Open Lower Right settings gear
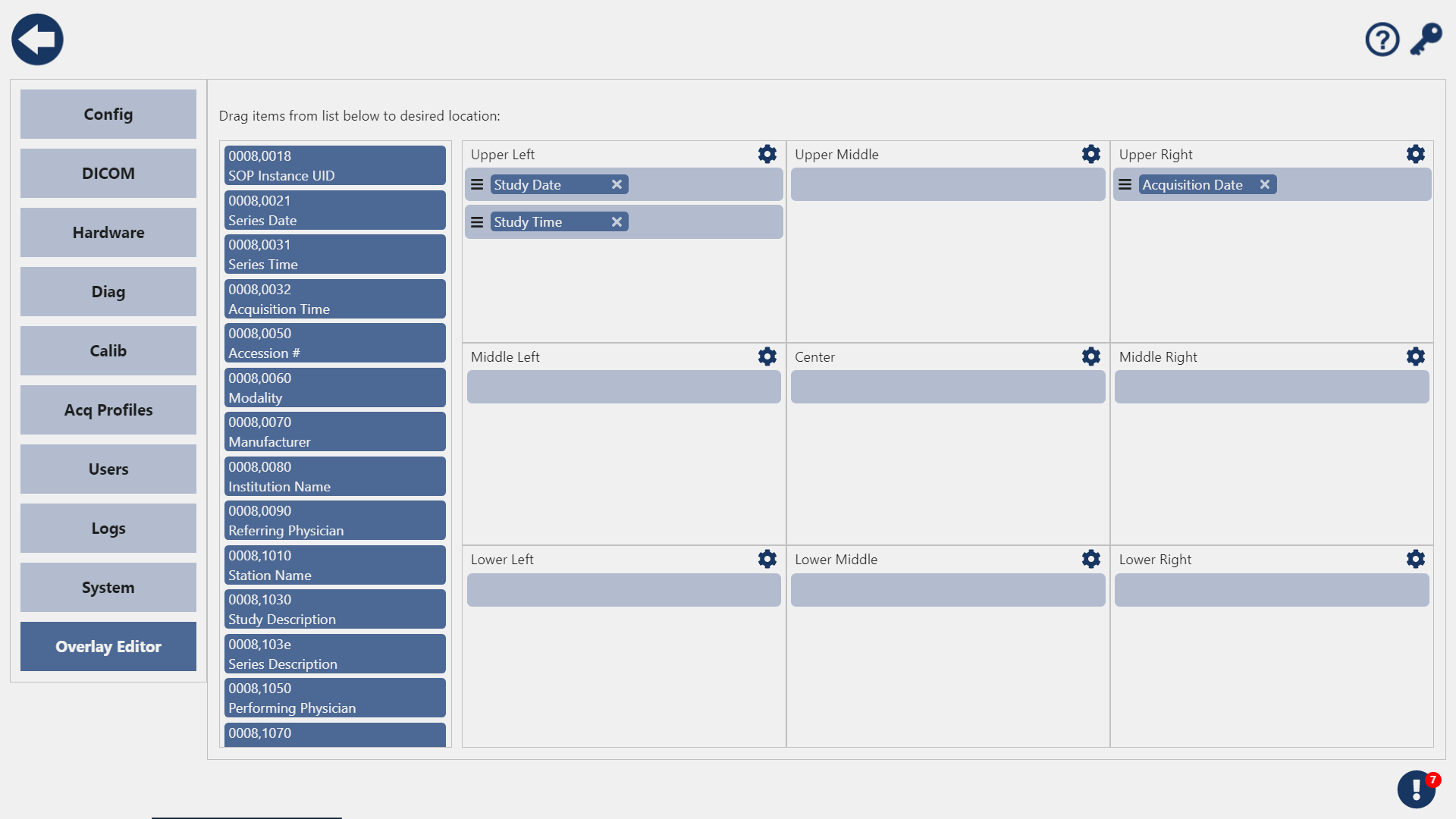Viewport: 1456px width, 819px height. tap(1415, 559)
